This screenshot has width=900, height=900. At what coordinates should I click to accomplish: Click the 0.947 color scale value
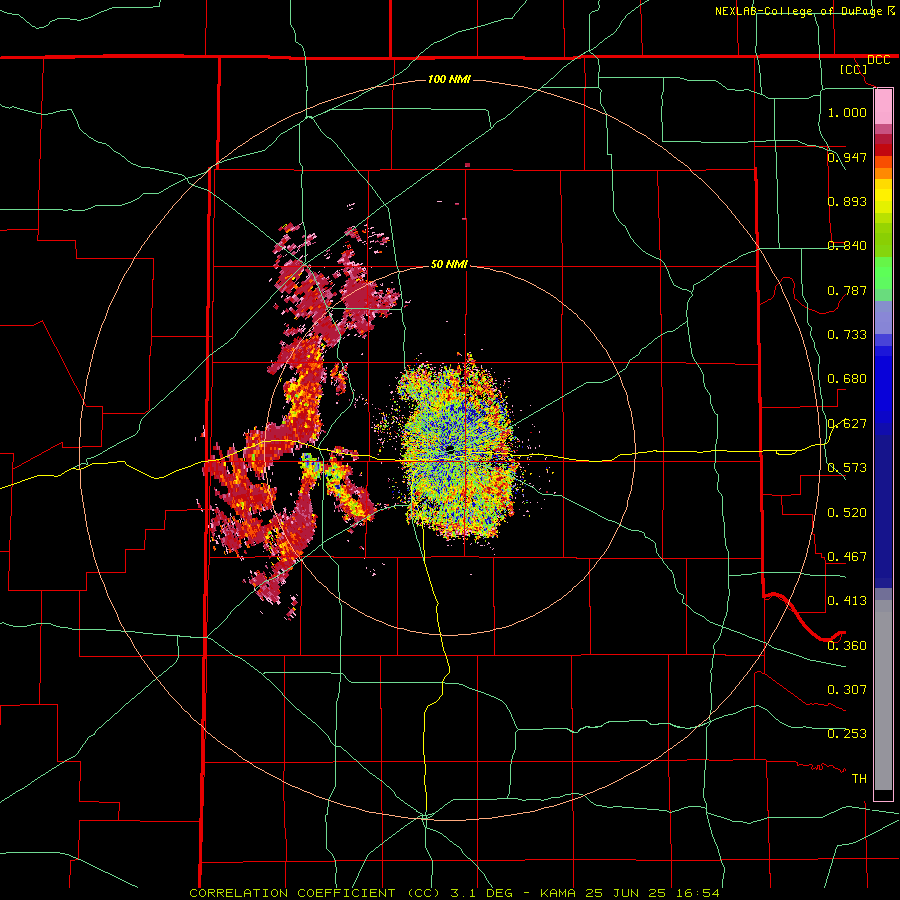pyautogui.click(x=847, y=157)
